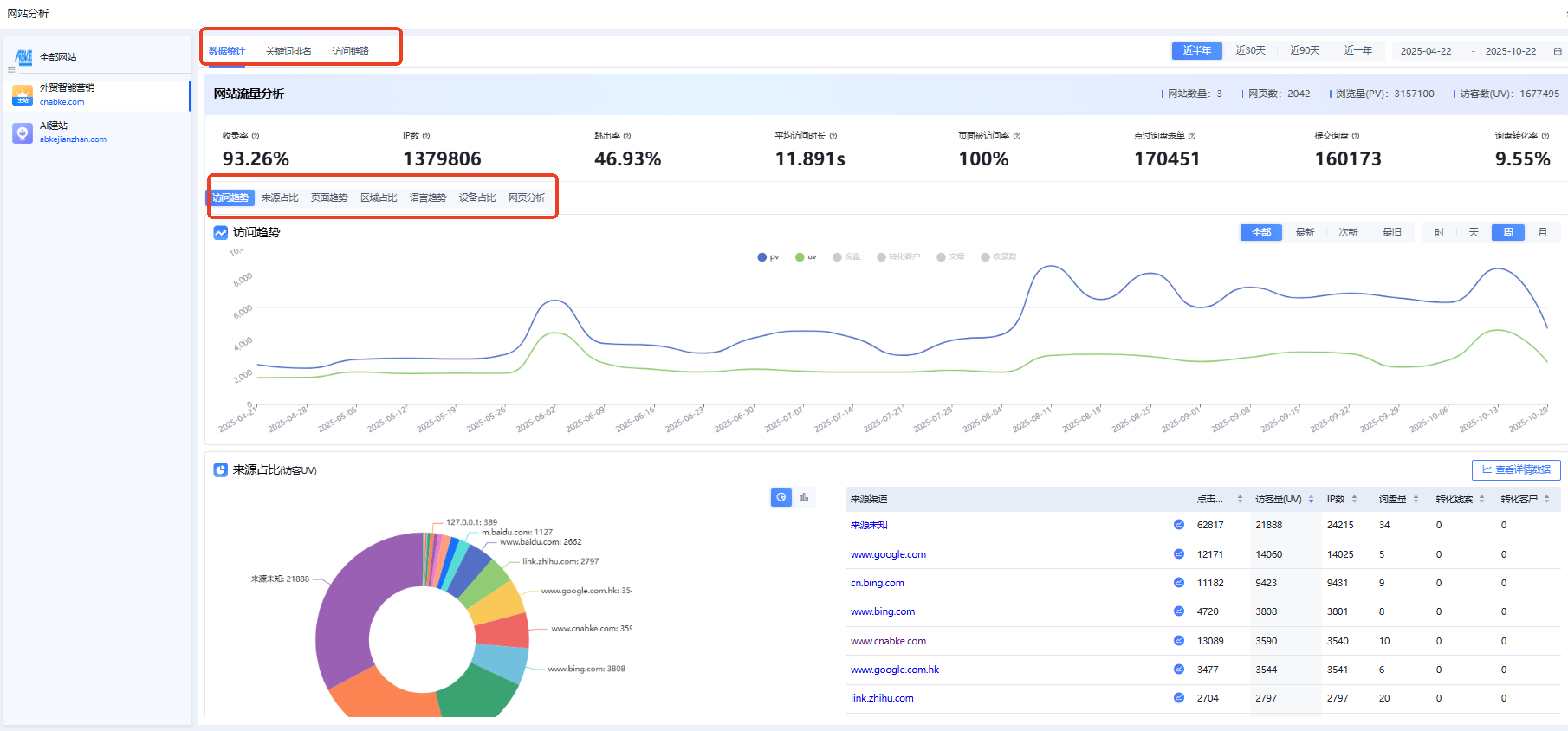Click trend icon in www.google.com row

tap(1178, 554)
